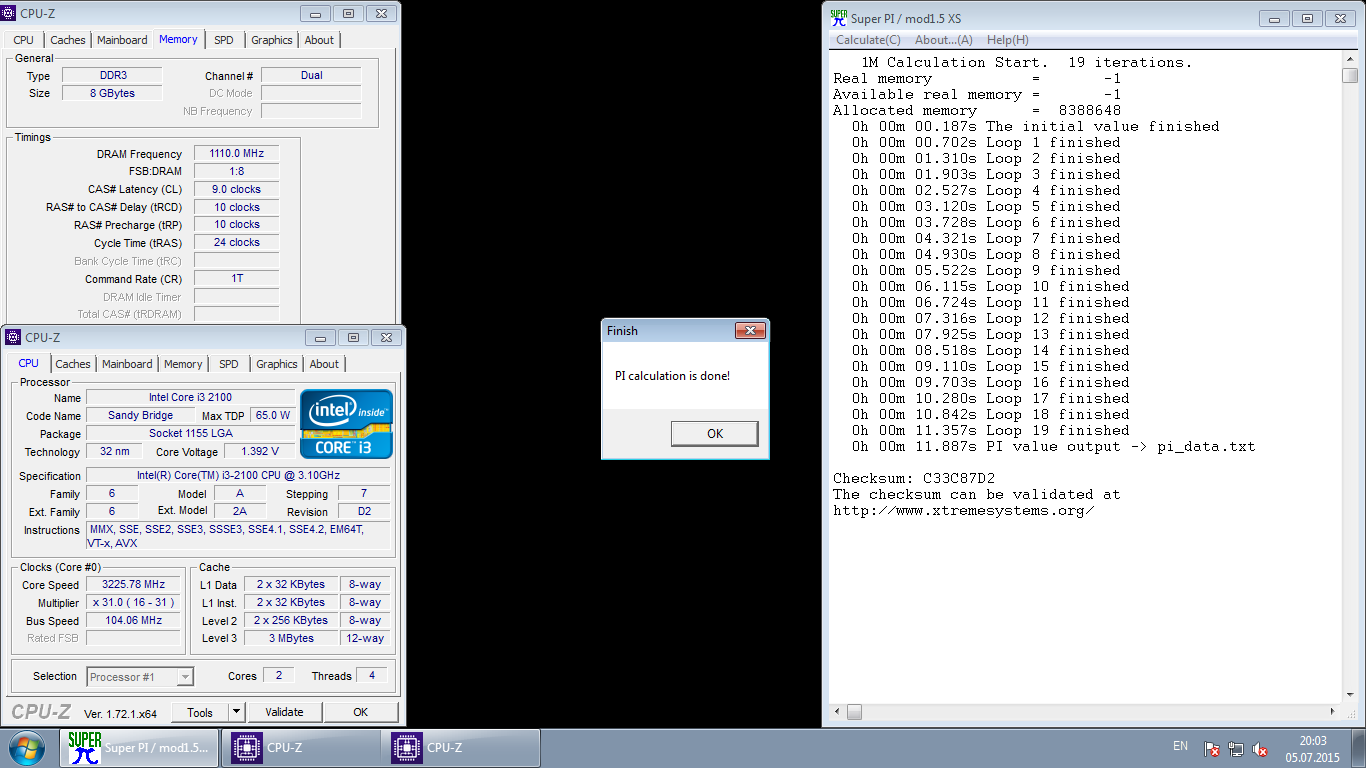Click the Bus Speed value 104.06 MHz
The width and height of the screenshot is (1366, 768).
[x=133, y=621]
